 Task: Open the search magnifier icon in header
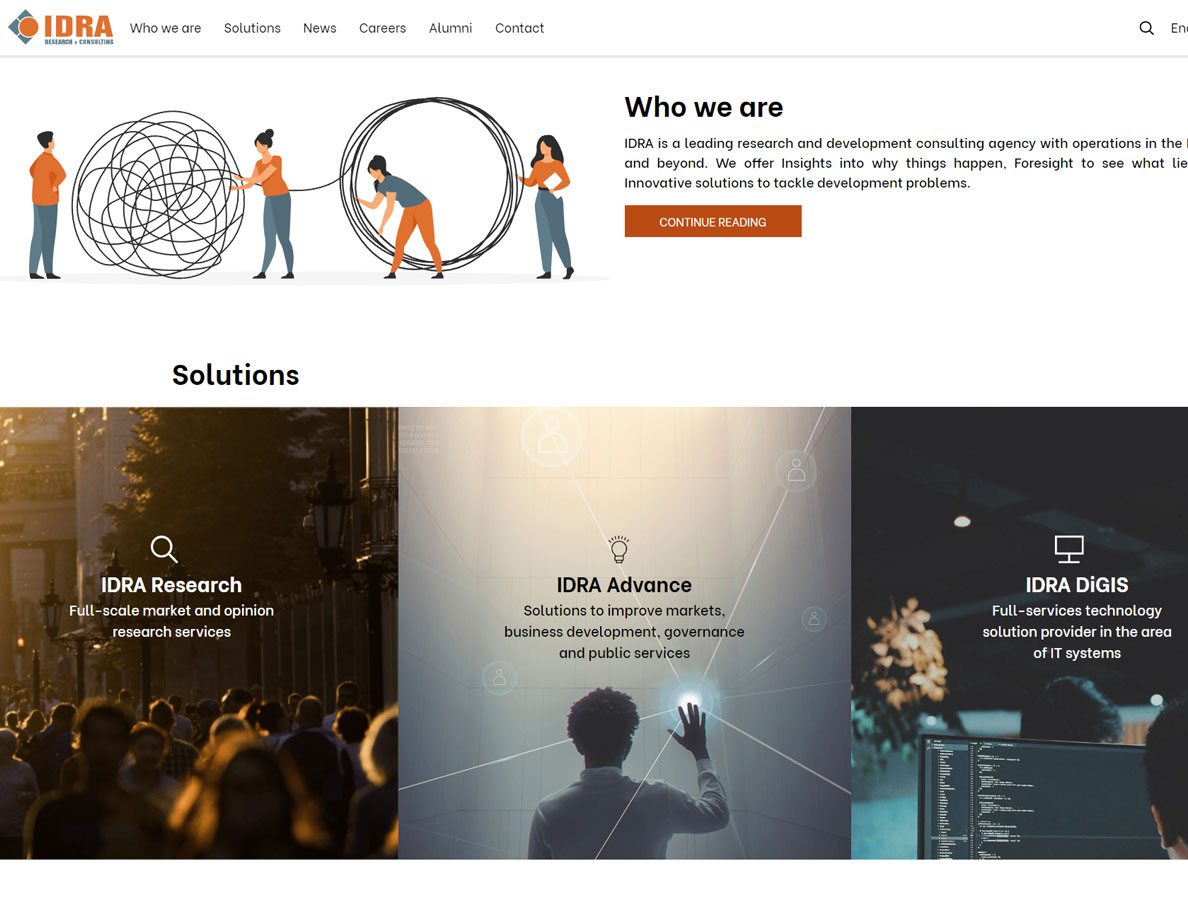tap(1146, 28)
